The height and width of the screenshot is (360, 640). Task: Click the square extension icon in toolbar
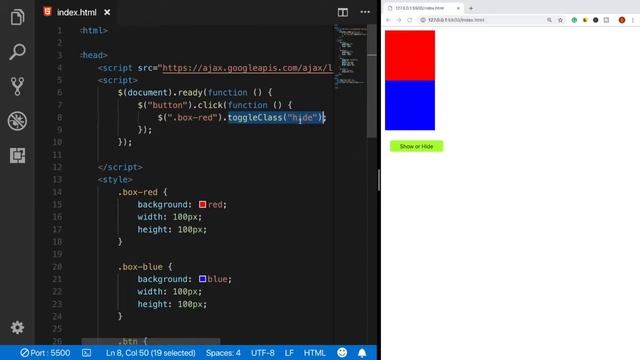coord(606,20)
